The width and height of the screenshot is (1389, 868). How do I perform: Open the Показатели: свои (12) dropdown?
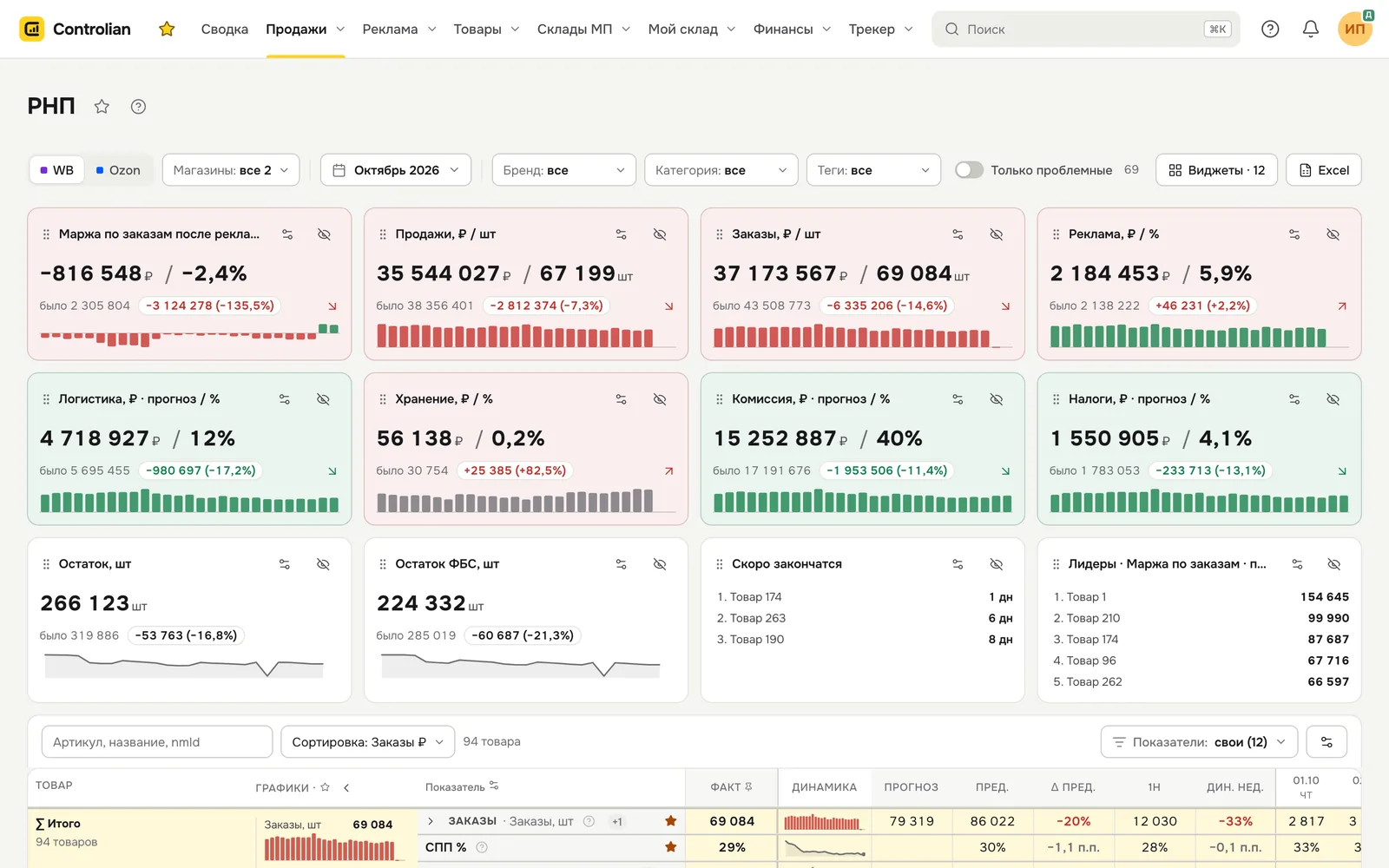pos(1200,742)
